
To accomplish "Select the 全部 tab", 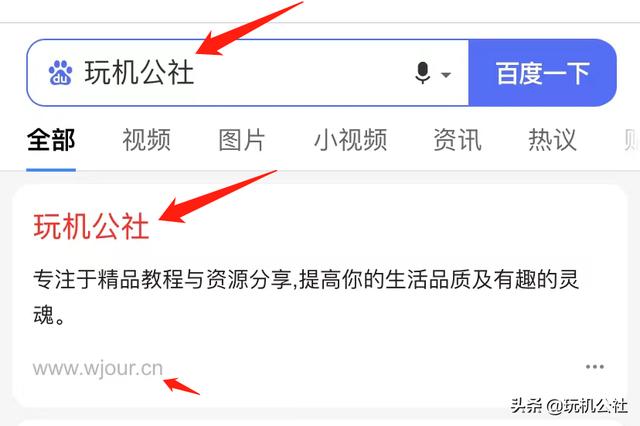I will (51, 140).
